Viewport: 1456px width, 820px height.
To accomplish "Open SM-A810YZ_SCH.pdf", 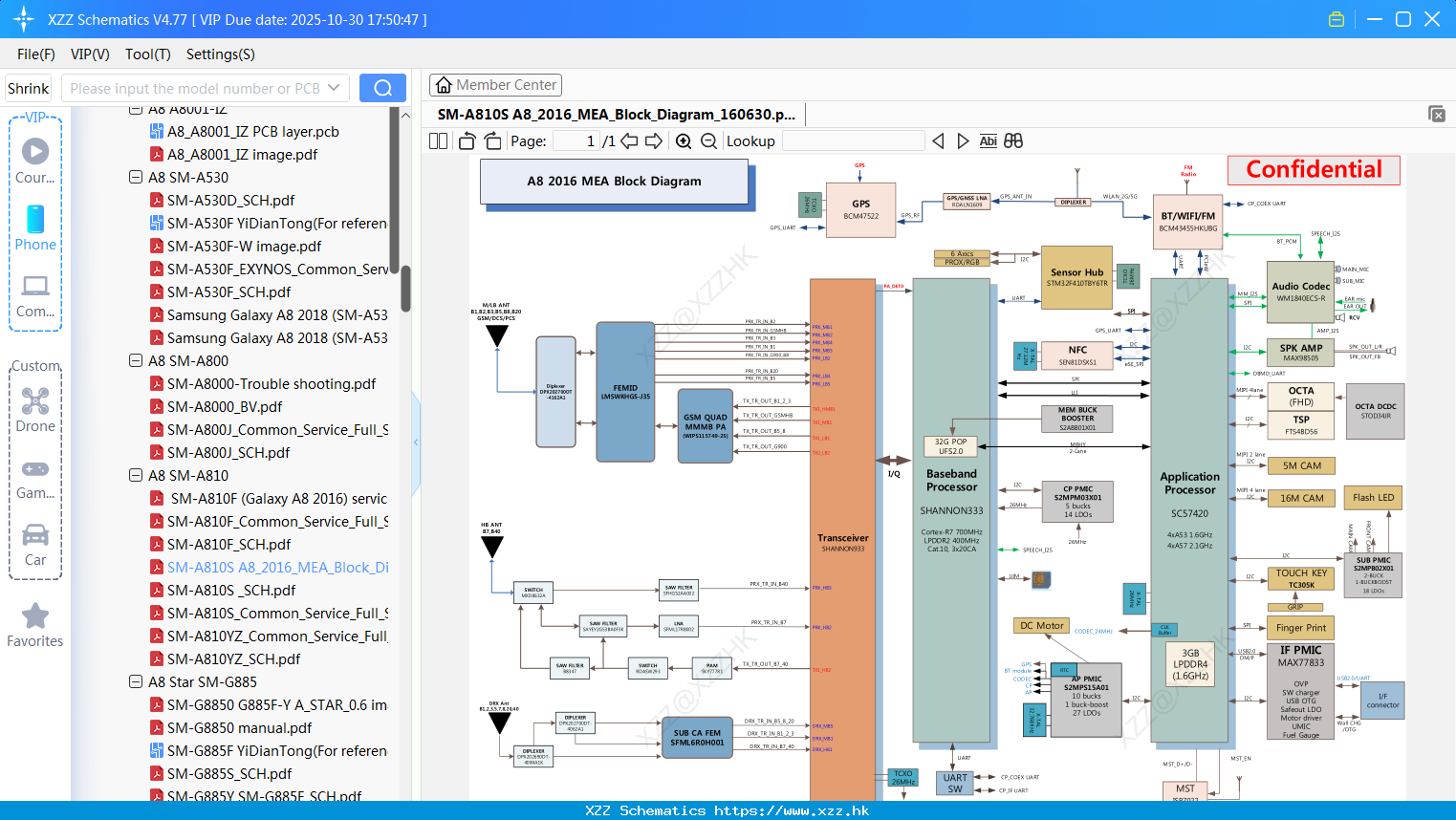I will point(233,659).
